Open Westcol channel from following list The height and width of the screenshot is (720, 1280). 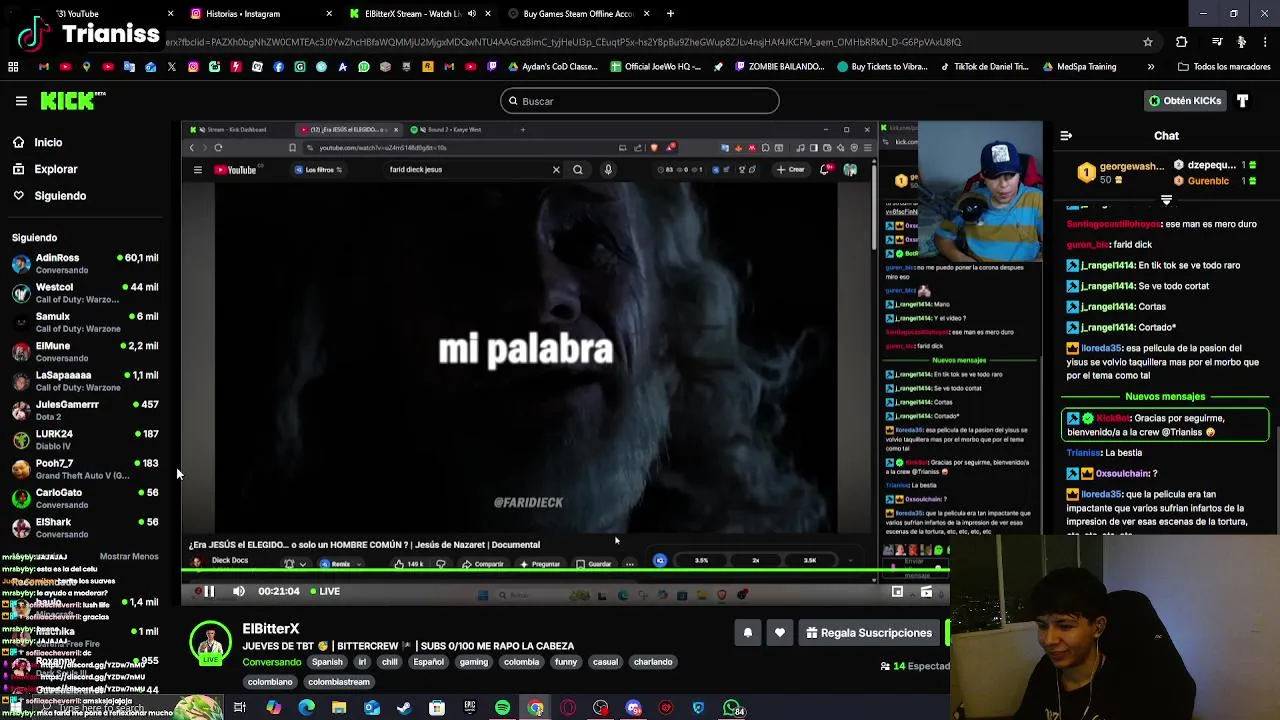click(x=85, y=293)
